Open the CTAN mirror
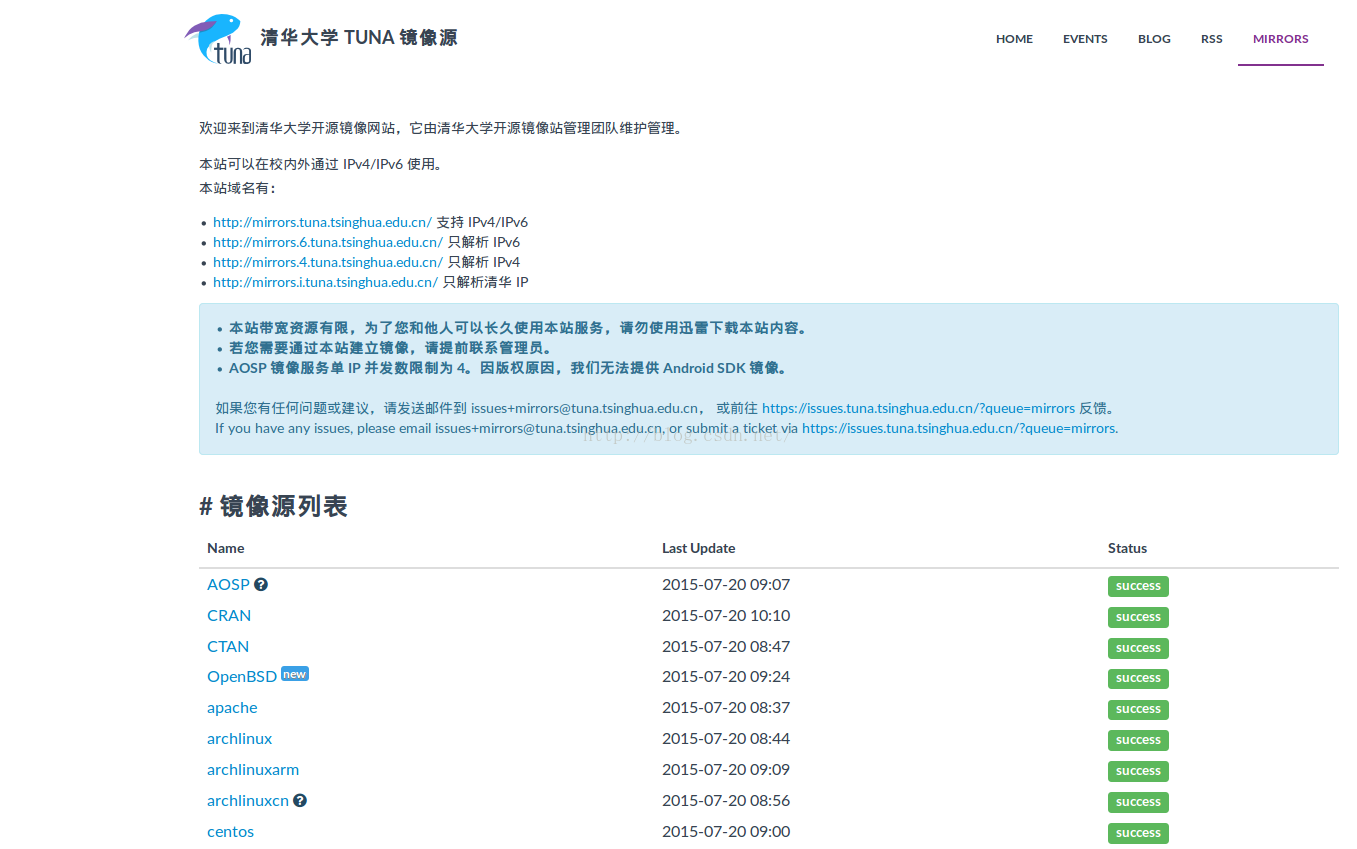This screenshot has height=849, width=1357. tap(228, 646)
